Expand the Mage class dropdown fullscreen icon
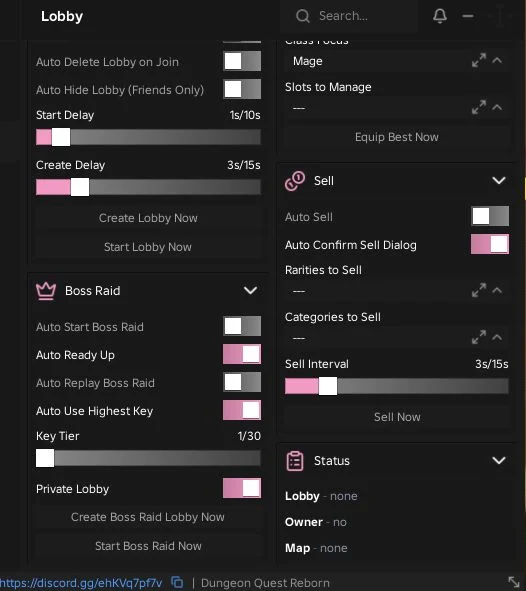 pyautogui.click(x=479, y=60)
